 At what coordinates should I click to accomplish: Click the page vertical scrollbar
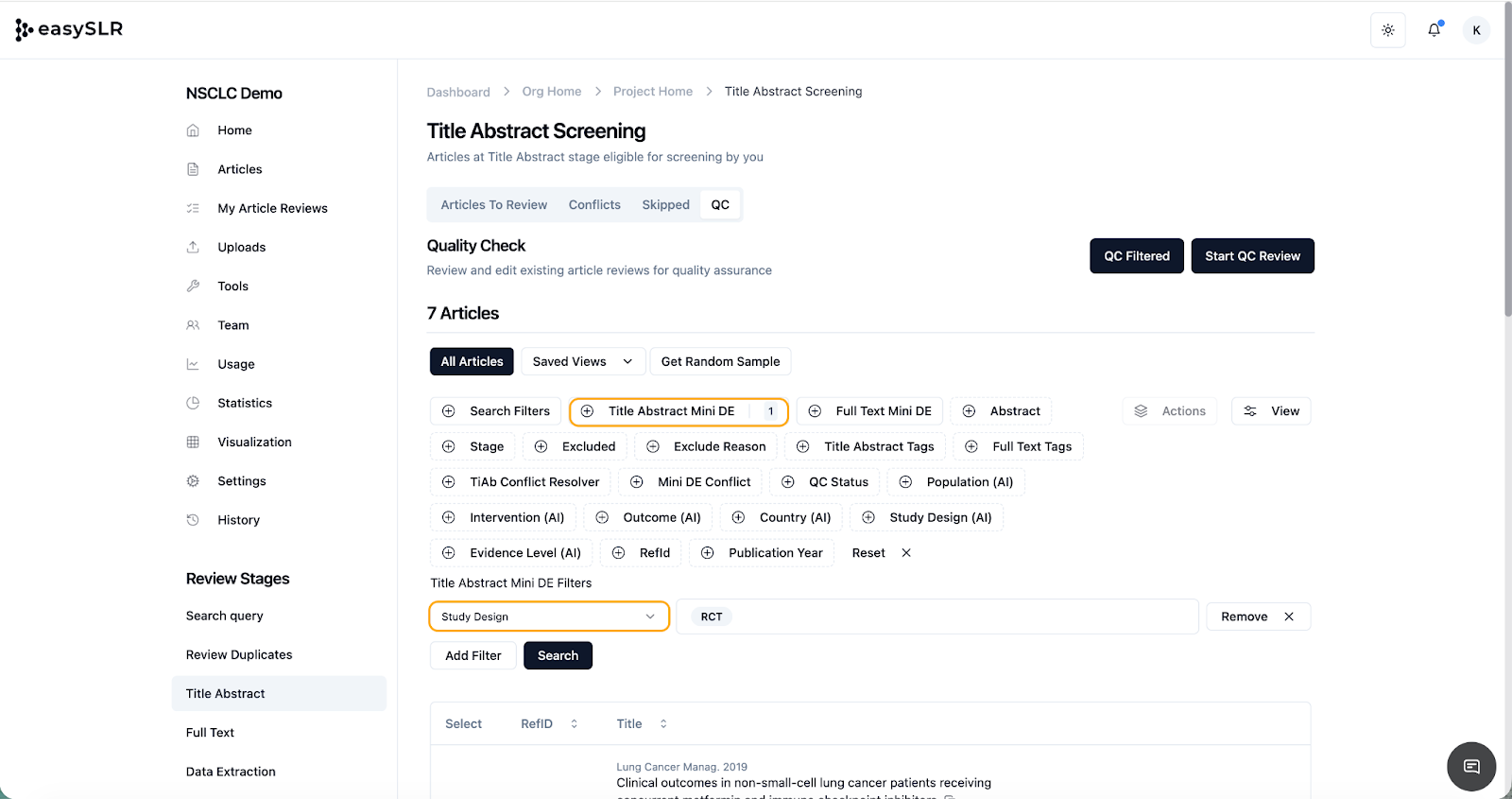[1506, 189]
